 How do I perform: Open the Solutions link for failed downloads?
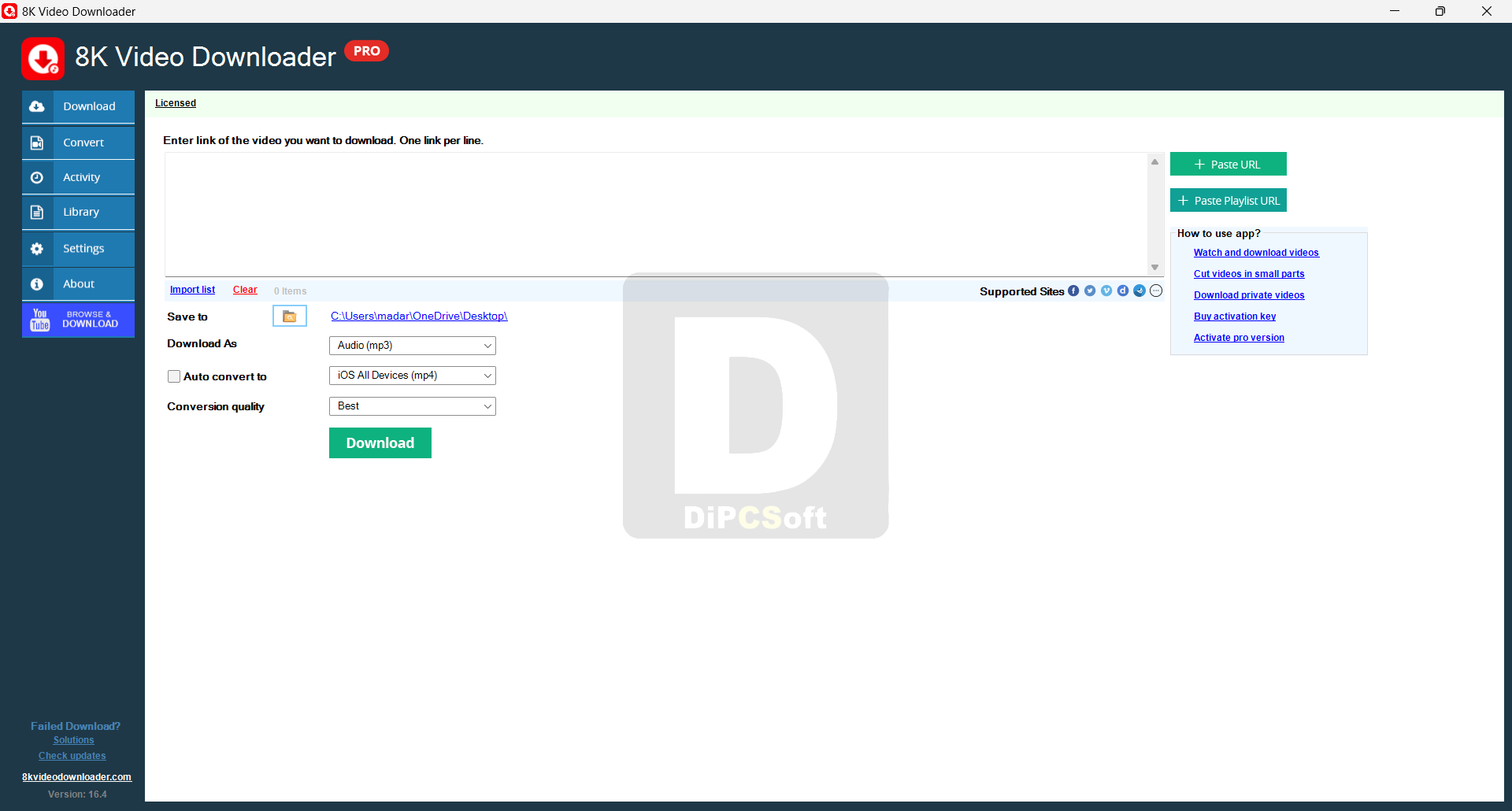click(73, 740)
